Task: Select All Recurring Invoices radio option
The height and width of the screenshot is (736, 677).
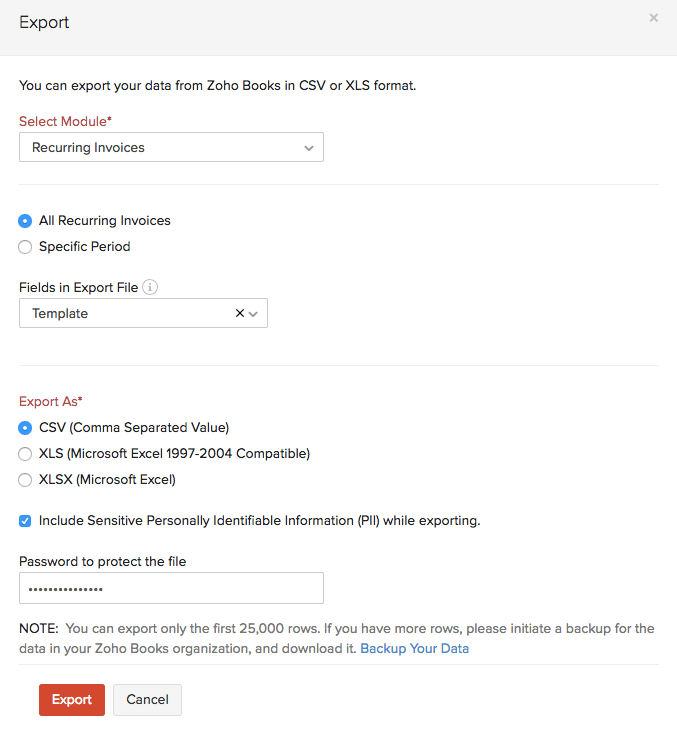Action: click(x=26, y=221)
